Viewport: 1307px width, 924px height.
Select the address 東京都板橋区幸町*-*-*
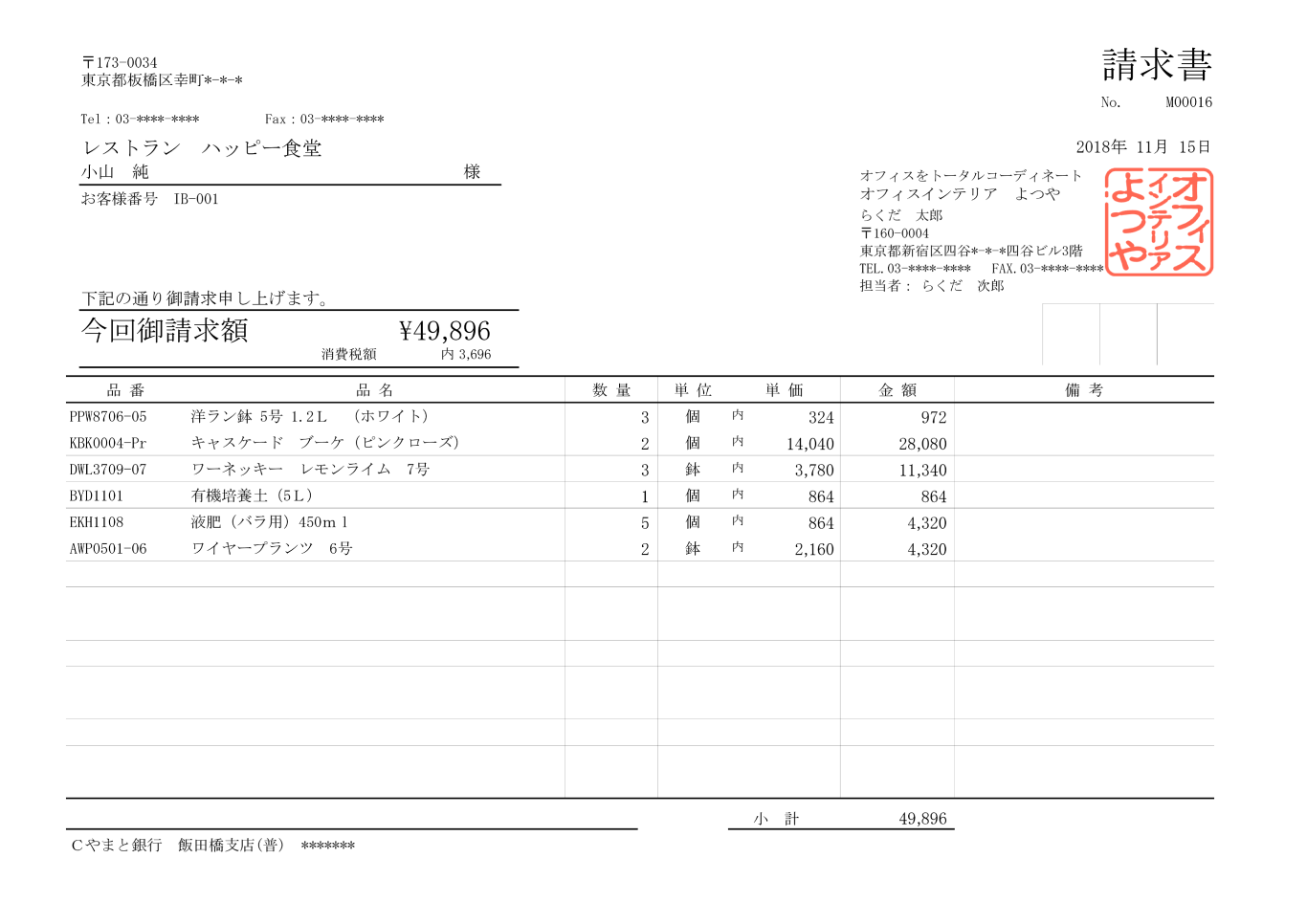click(162, 80)
